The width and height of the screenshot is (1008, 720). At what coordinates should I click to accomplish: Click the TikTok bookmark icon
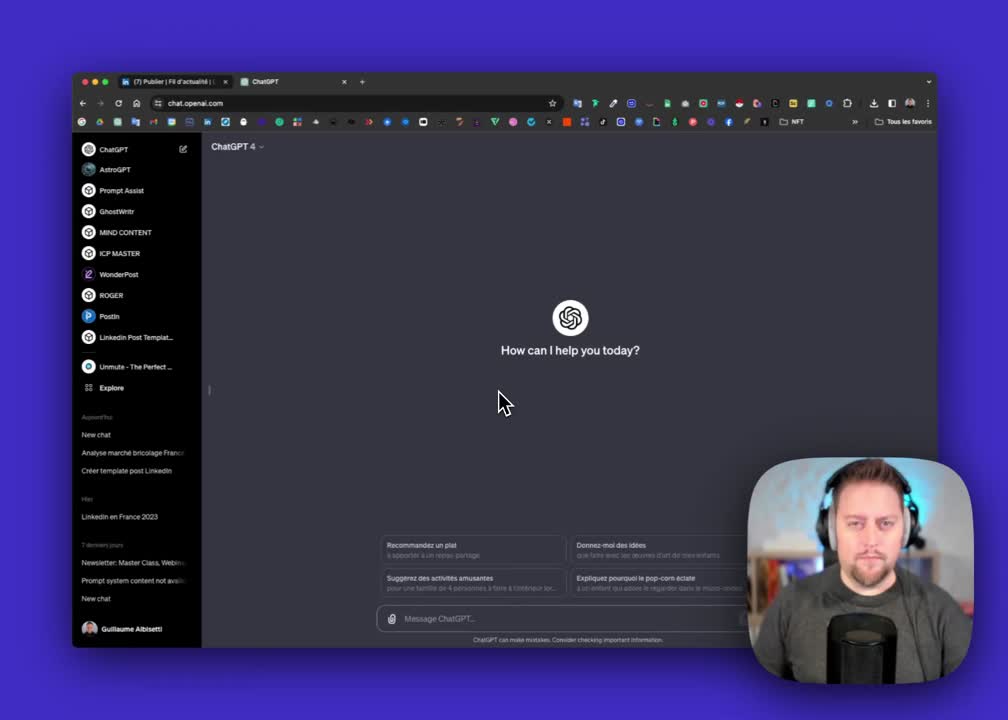tap(602, 122)
